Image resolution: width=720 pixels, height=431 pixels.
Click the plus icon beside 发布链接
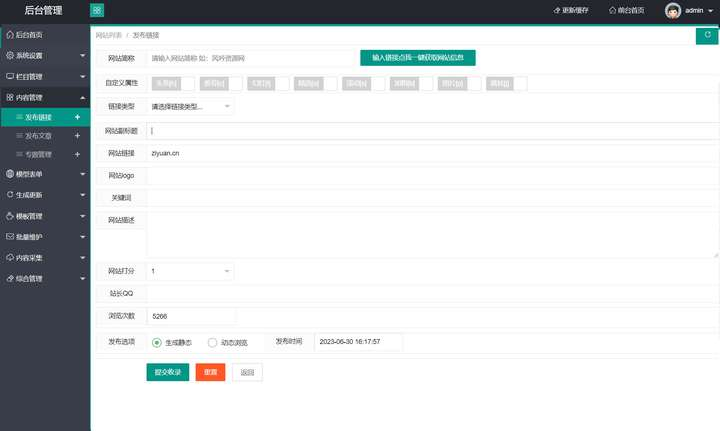click(77, 118)
